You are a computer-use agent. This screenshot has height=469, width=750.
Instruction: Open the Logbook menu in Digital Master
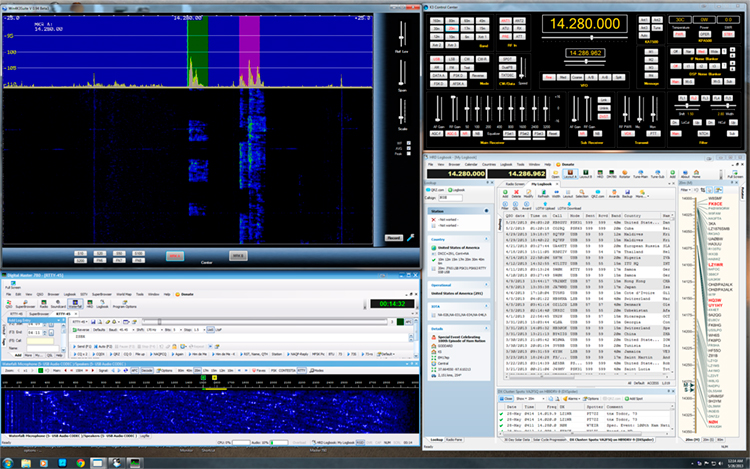click(x=69, y=294)
